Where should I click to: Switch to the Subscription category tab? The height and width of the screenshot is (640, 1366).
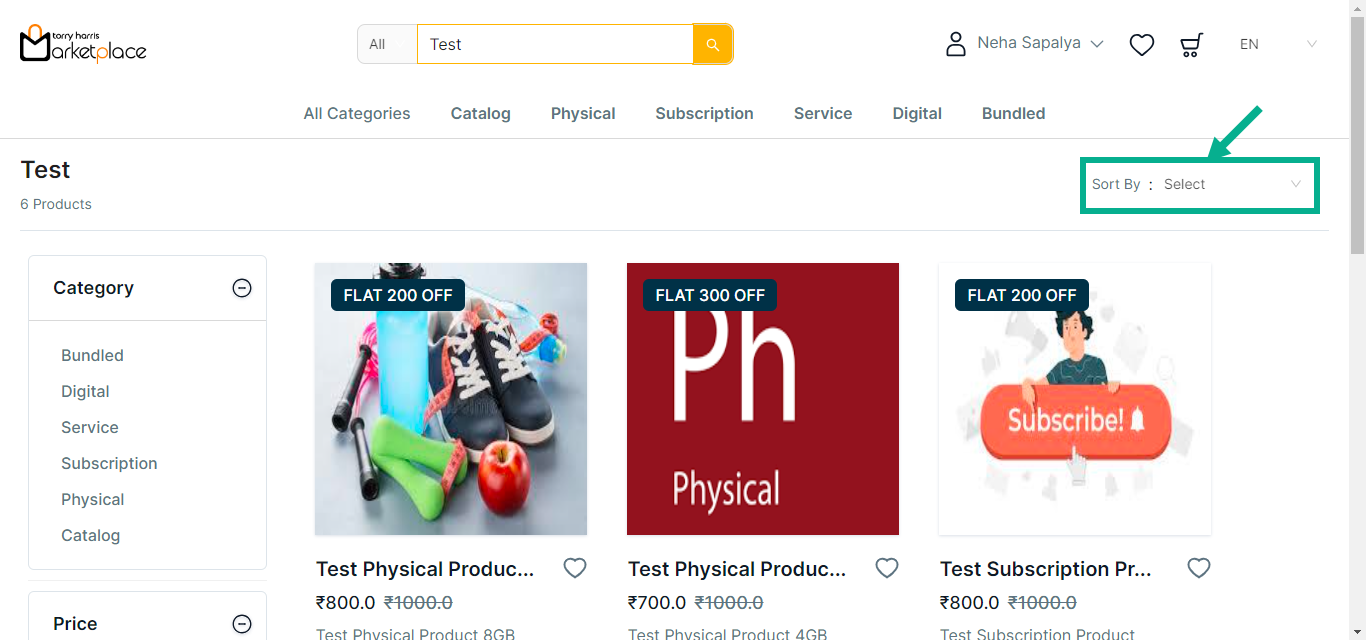[704, 114]
